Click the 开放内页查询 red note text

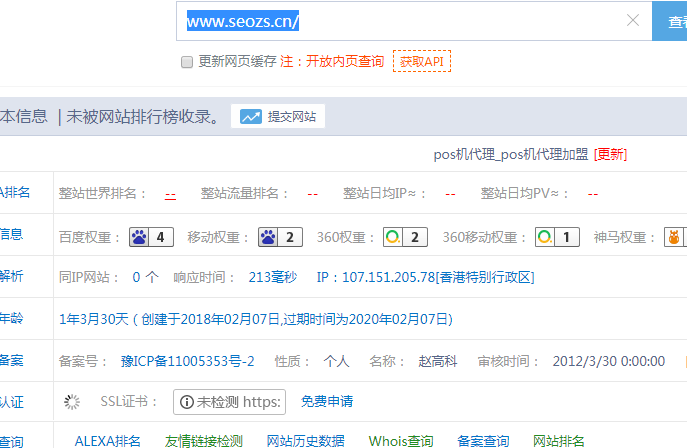(345, 61)
